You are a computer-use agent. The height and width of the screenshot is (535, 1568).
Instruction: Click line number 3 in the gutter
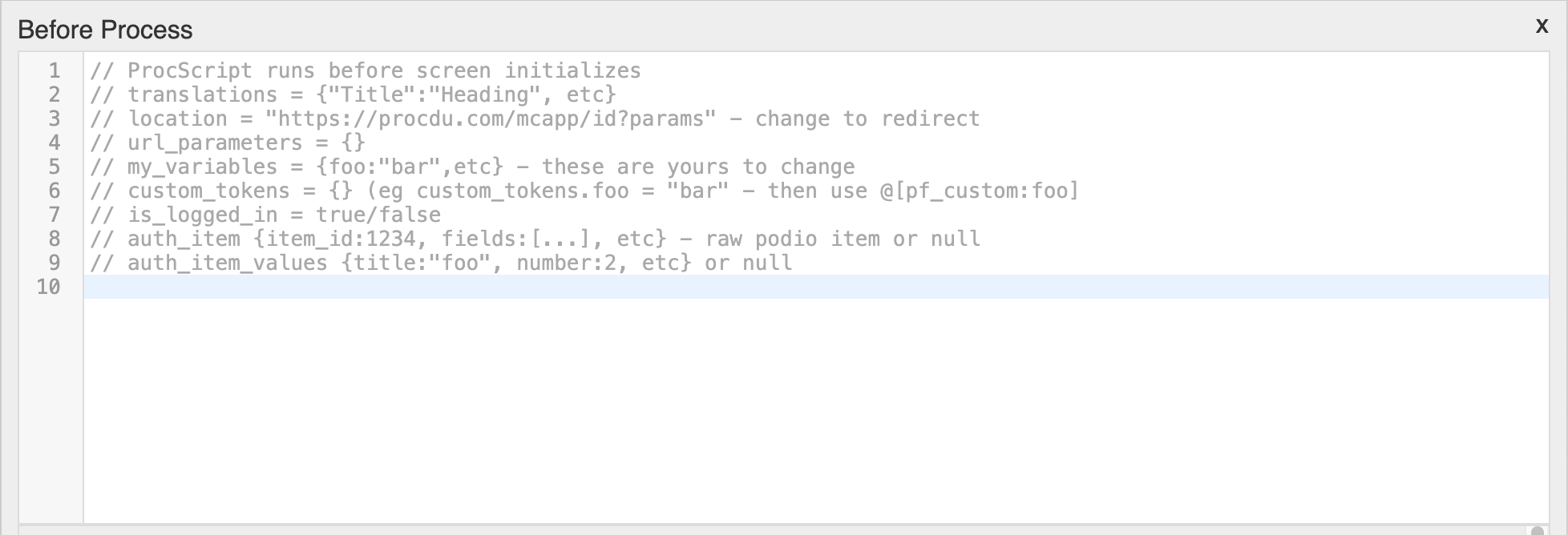click(54, 119)
